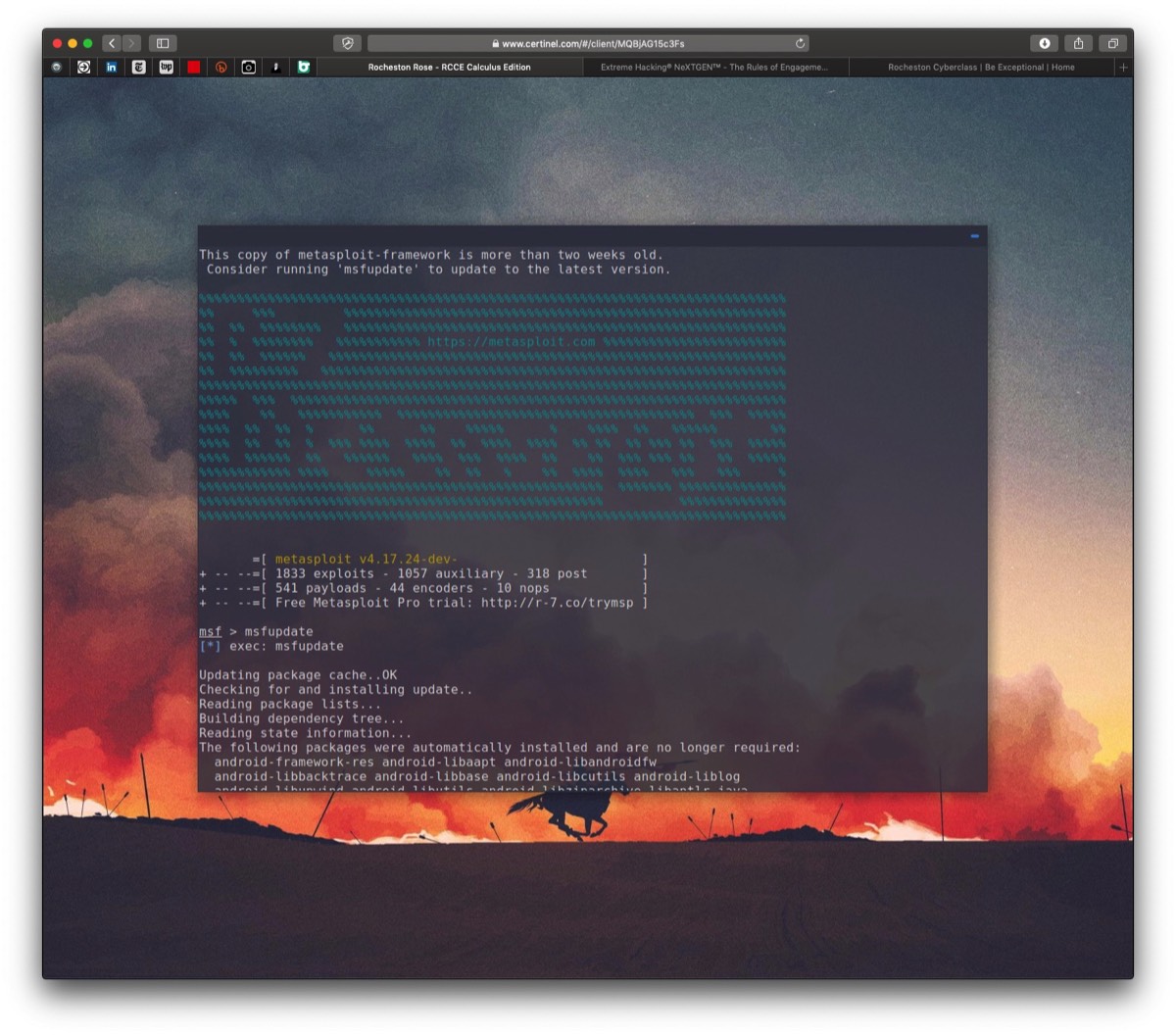Click the https://metasploit.com link in banner
The width and height of the screenshot is (1176, 1035).
click(x=512, y=342)
